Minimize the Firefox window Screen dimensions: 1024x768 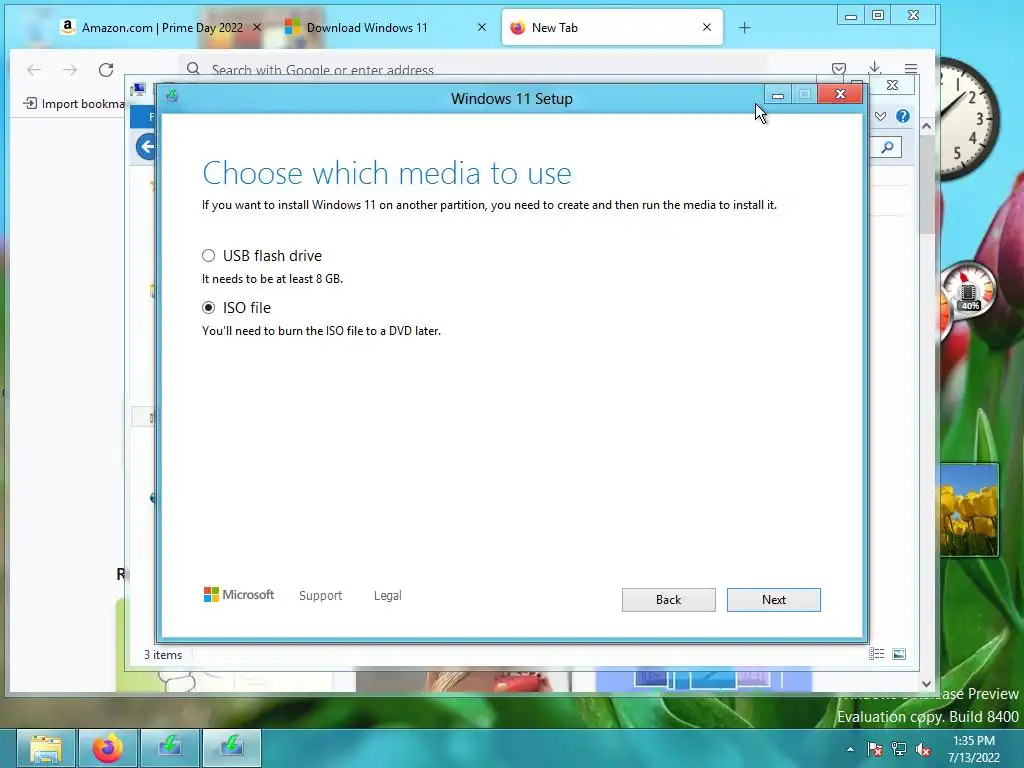[x=851, y=16]
